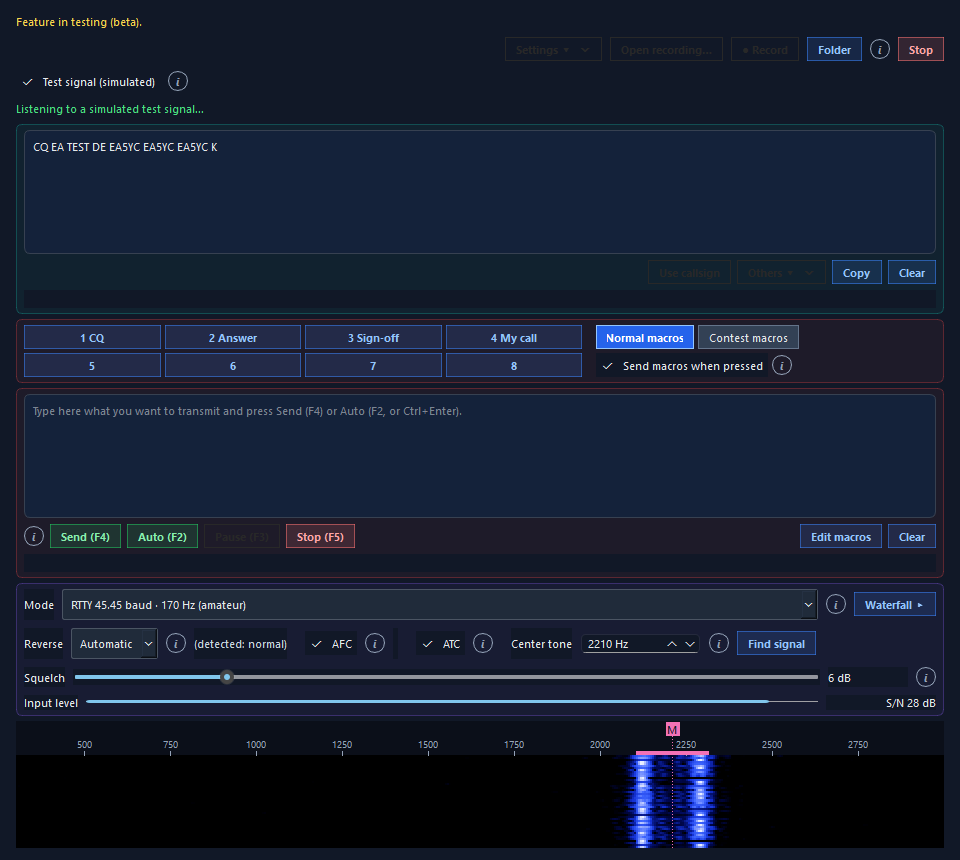Click in the transmit text input area

pos(479,456)
